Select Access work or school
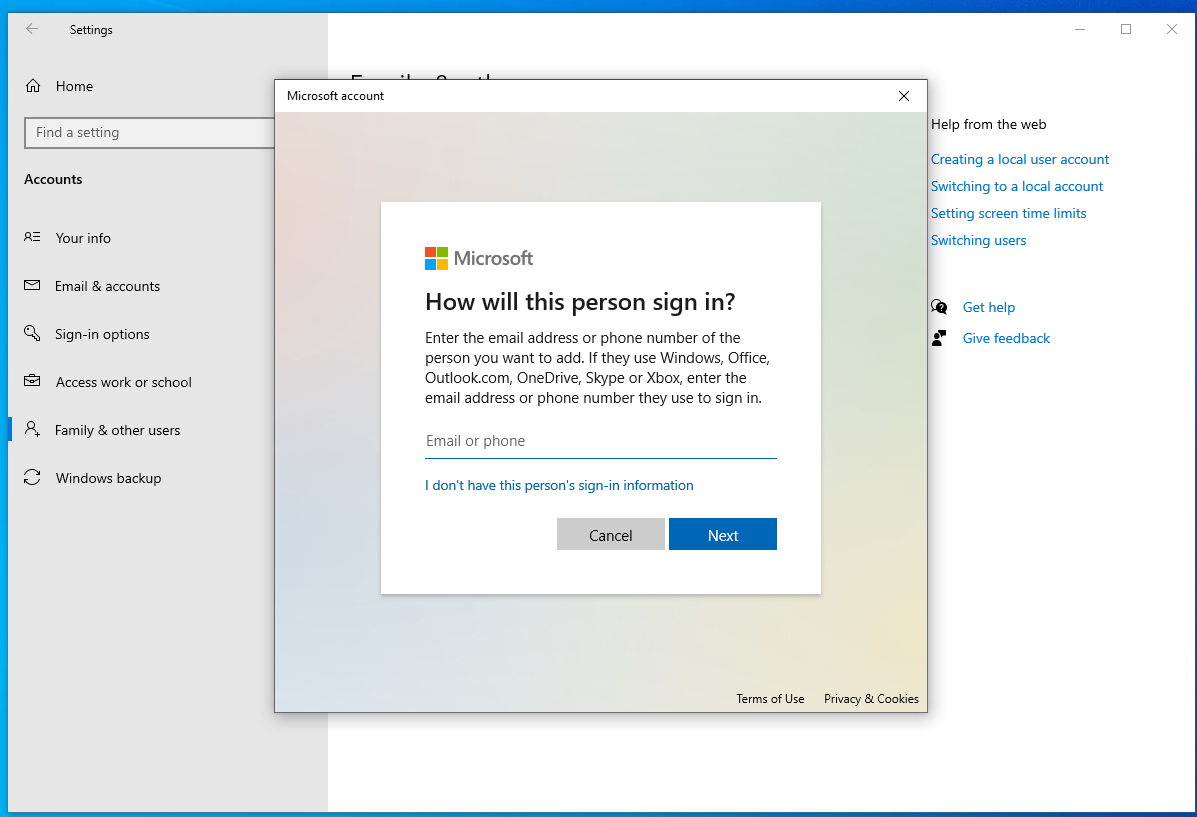Viewport: 1197px width, 817px height. pyautogui.click(x=124, y=382)
